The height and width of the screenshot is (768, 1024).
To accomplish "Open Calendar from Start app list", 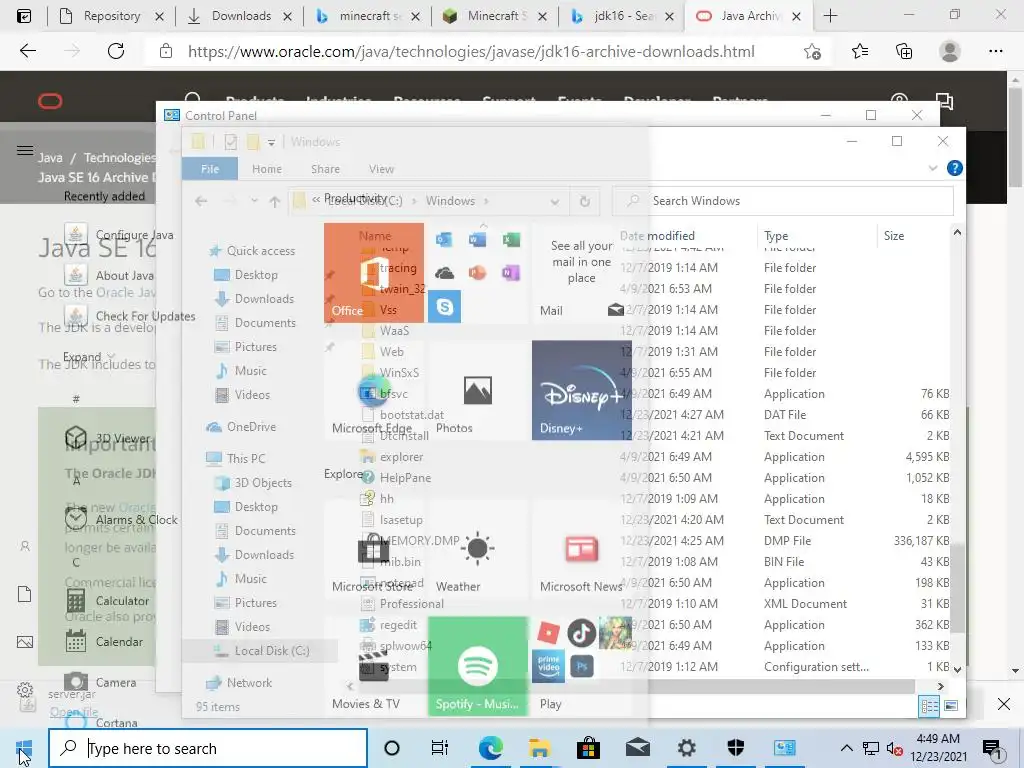I will point(104,641).
